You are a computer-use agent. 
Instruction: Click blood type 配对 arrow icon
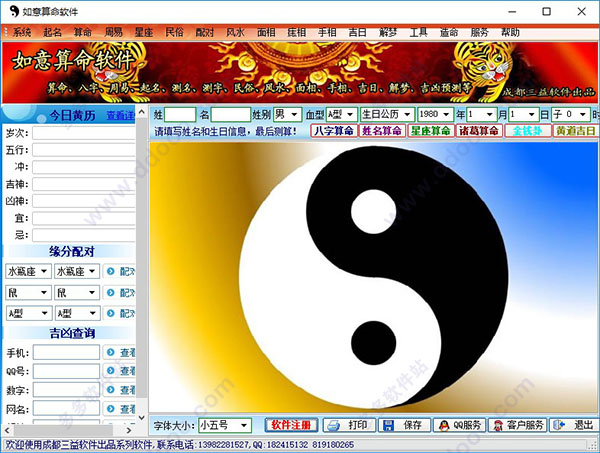tap(111, 313)
